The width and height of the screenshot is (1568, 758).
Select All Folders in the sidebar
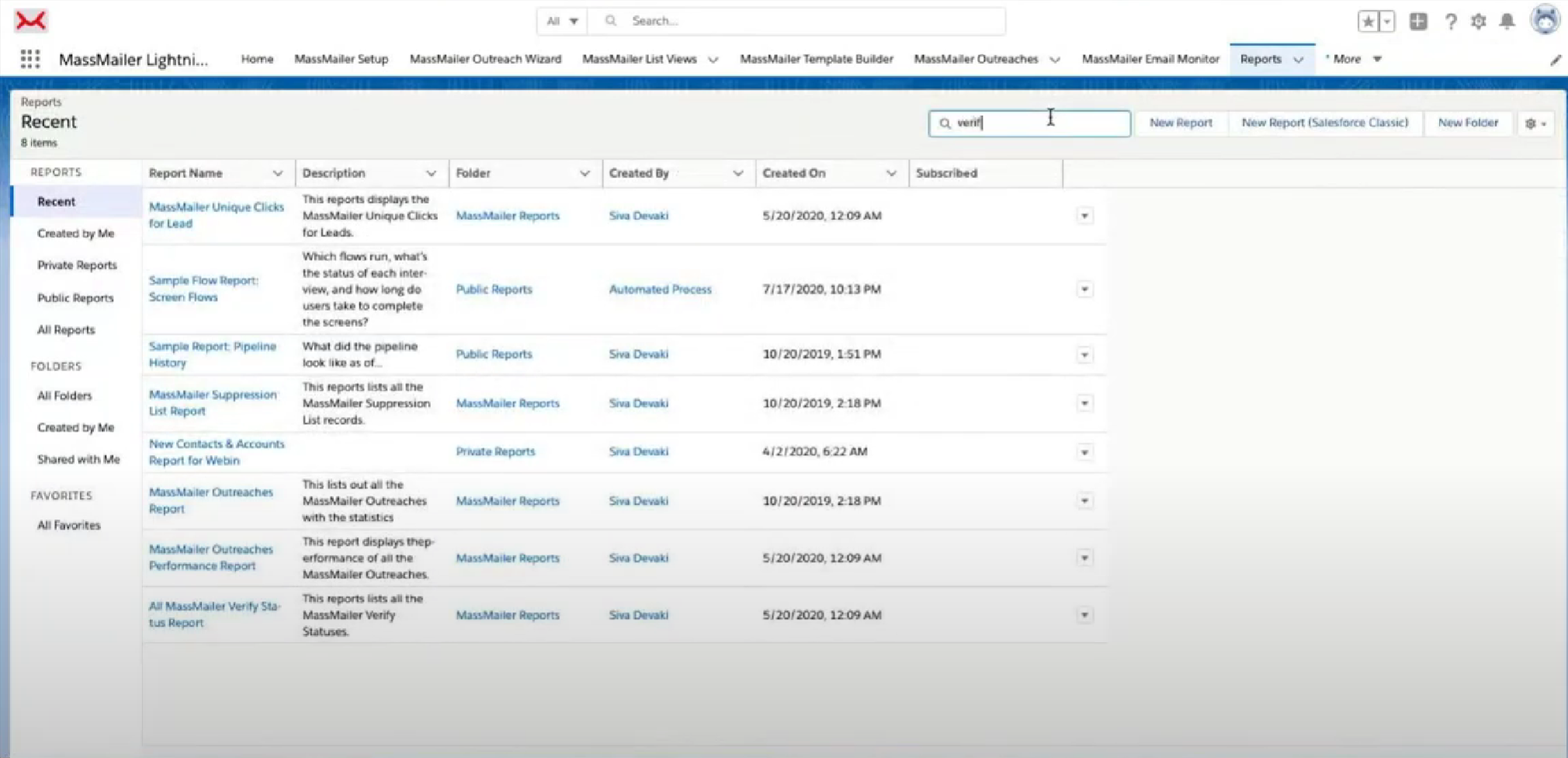click(x=64, y=396)
